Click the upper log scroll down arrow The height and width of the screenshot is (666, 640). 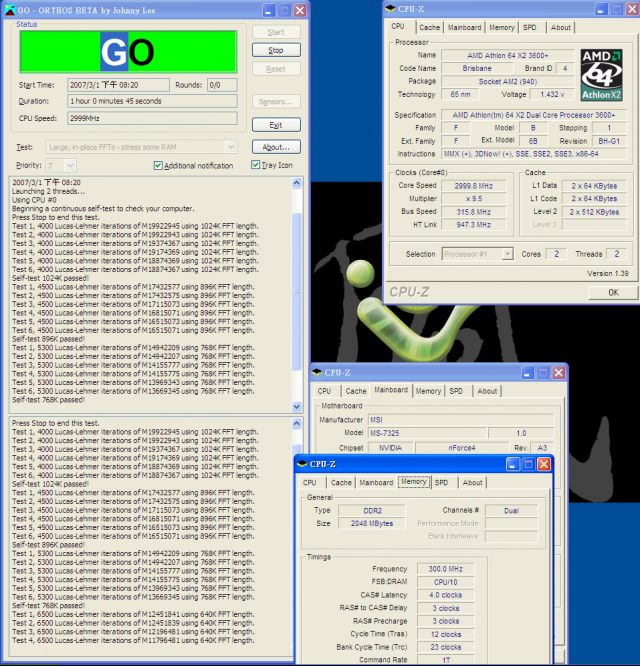coord(296,406)
